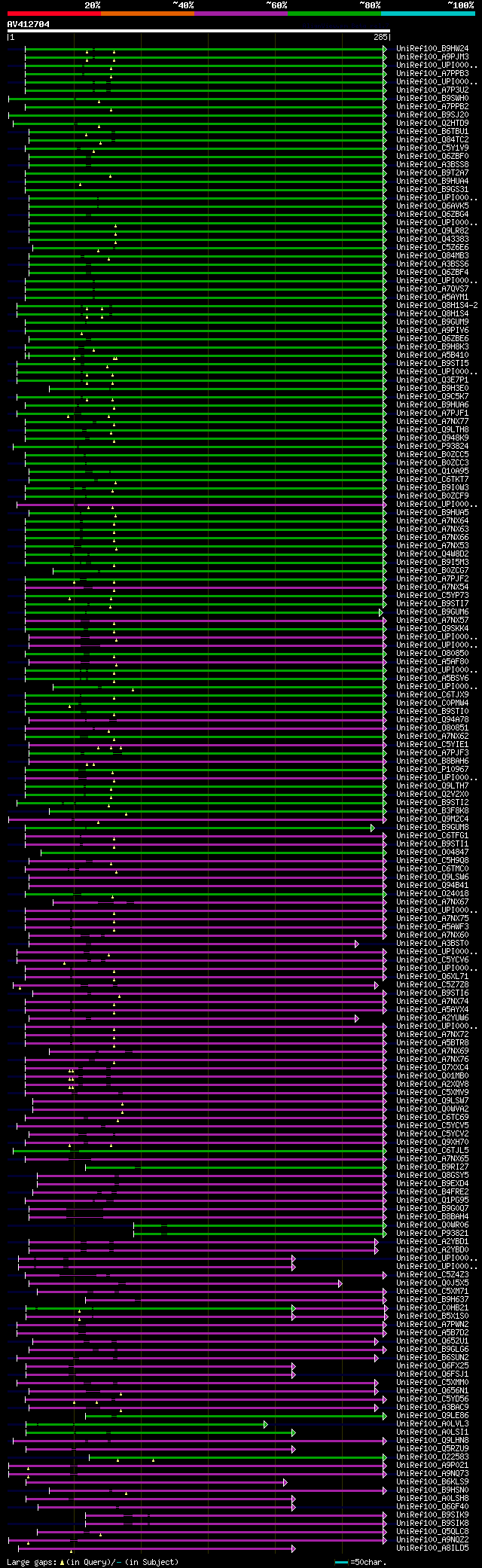Select the UniRef100_C5Z6E6 label

tap(432, 247)
